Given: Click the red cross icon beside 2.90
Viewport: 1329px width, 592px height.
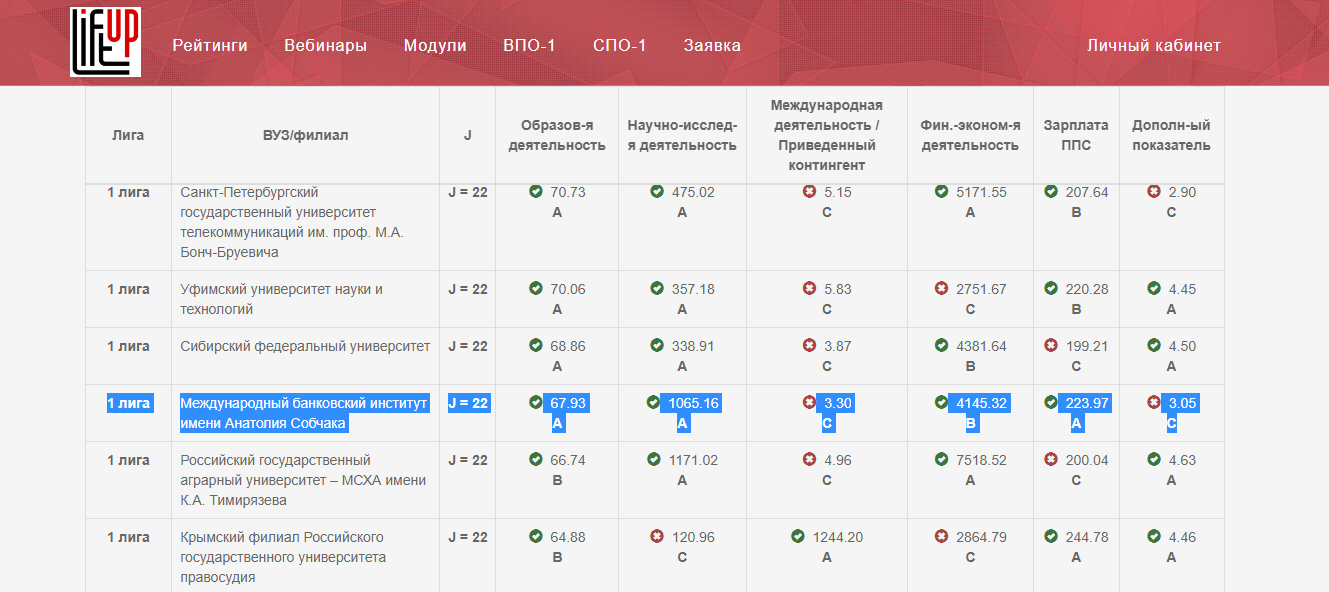Looking at the screenshot, I should click(x=1154, y=192).
